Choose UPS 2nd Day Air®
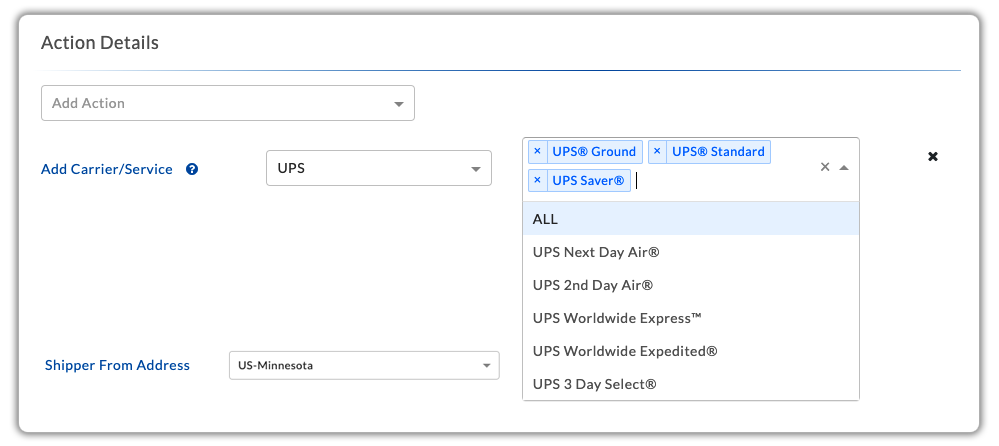This screenshot has width=999, height=446. pos(691,285)
